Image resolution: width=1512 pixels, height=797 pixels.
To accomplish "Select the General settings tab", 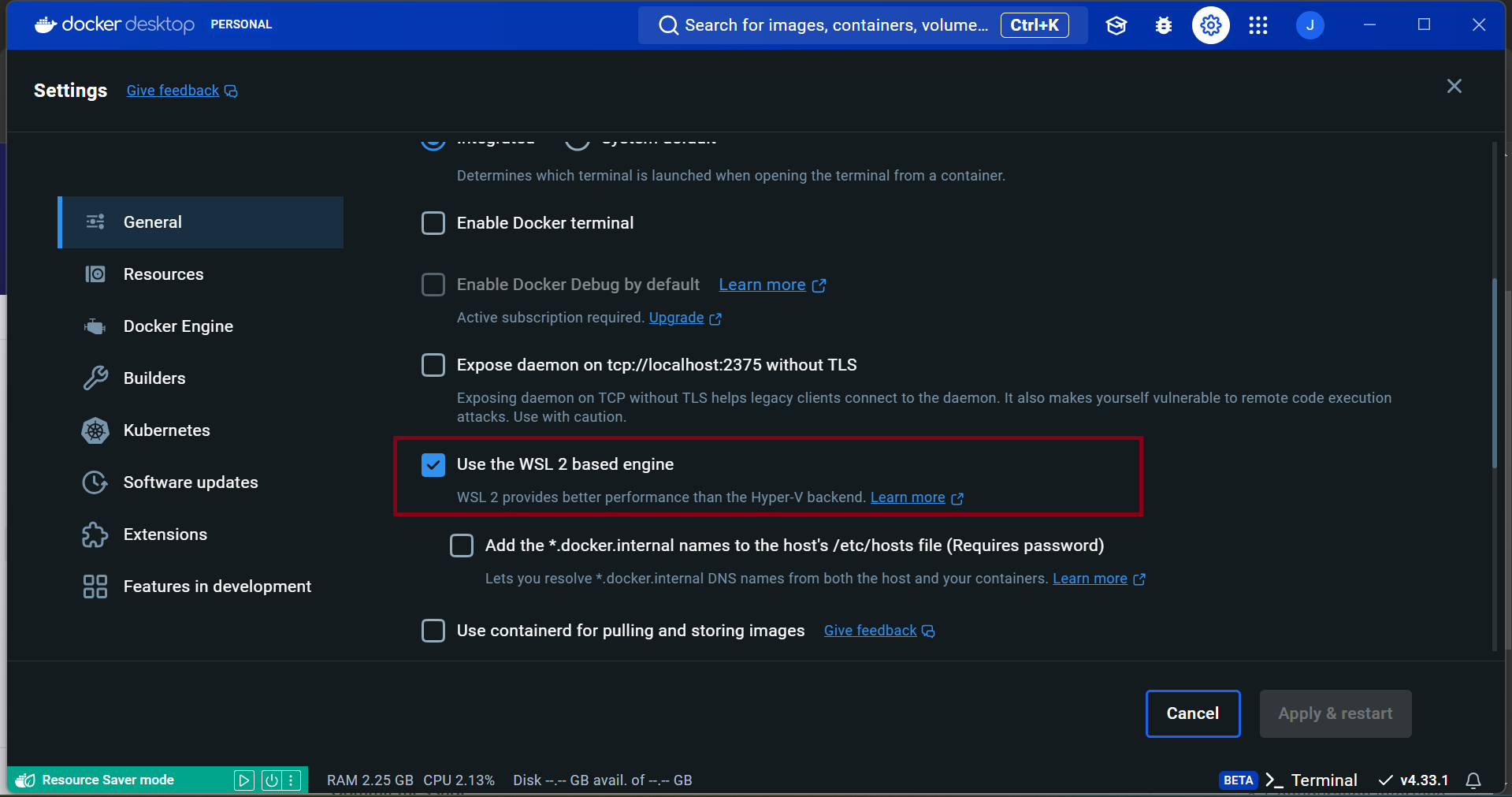I will (201, 222).
